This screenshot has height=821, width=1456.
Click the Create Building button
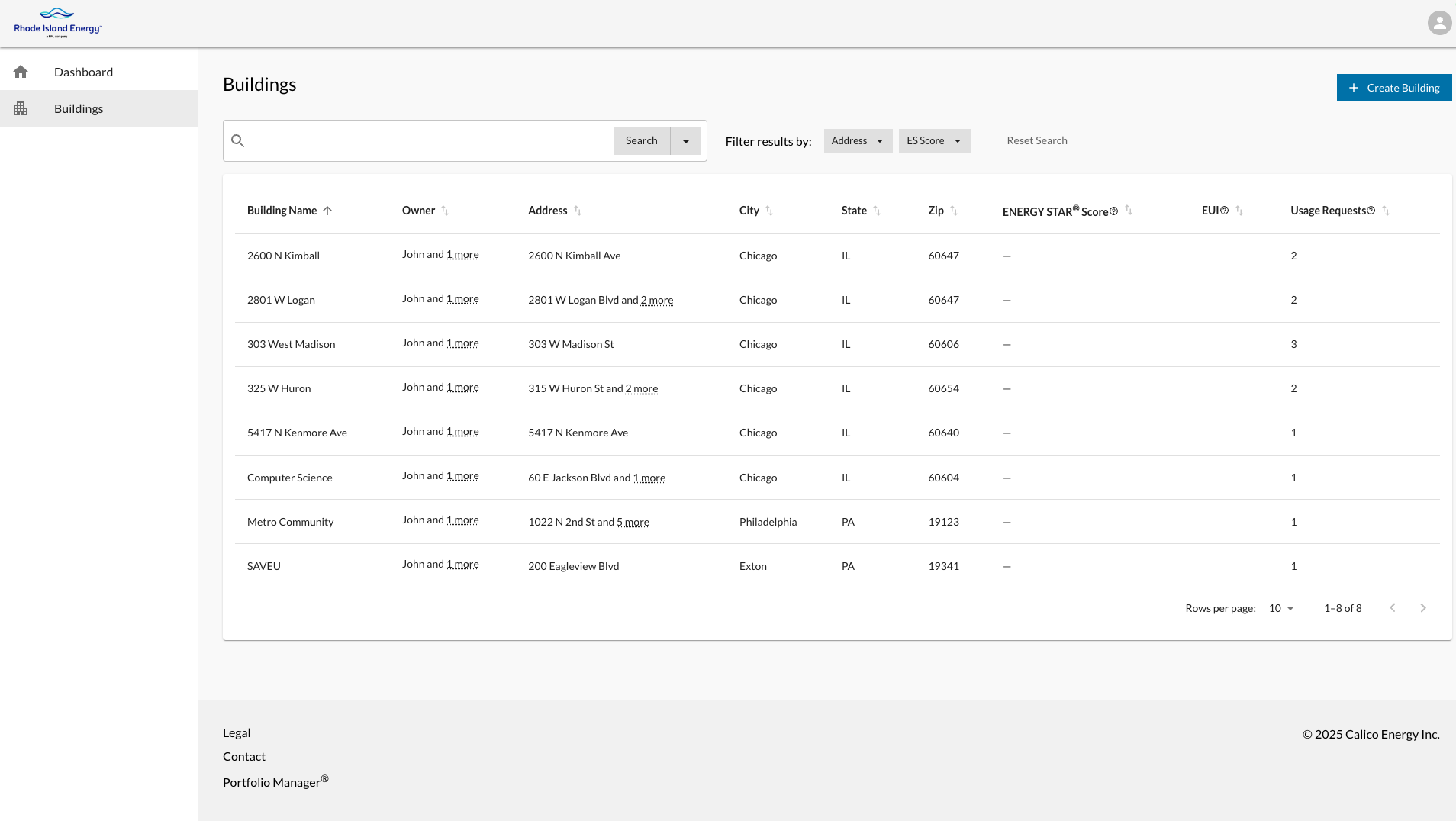(x=1393, y=88)
